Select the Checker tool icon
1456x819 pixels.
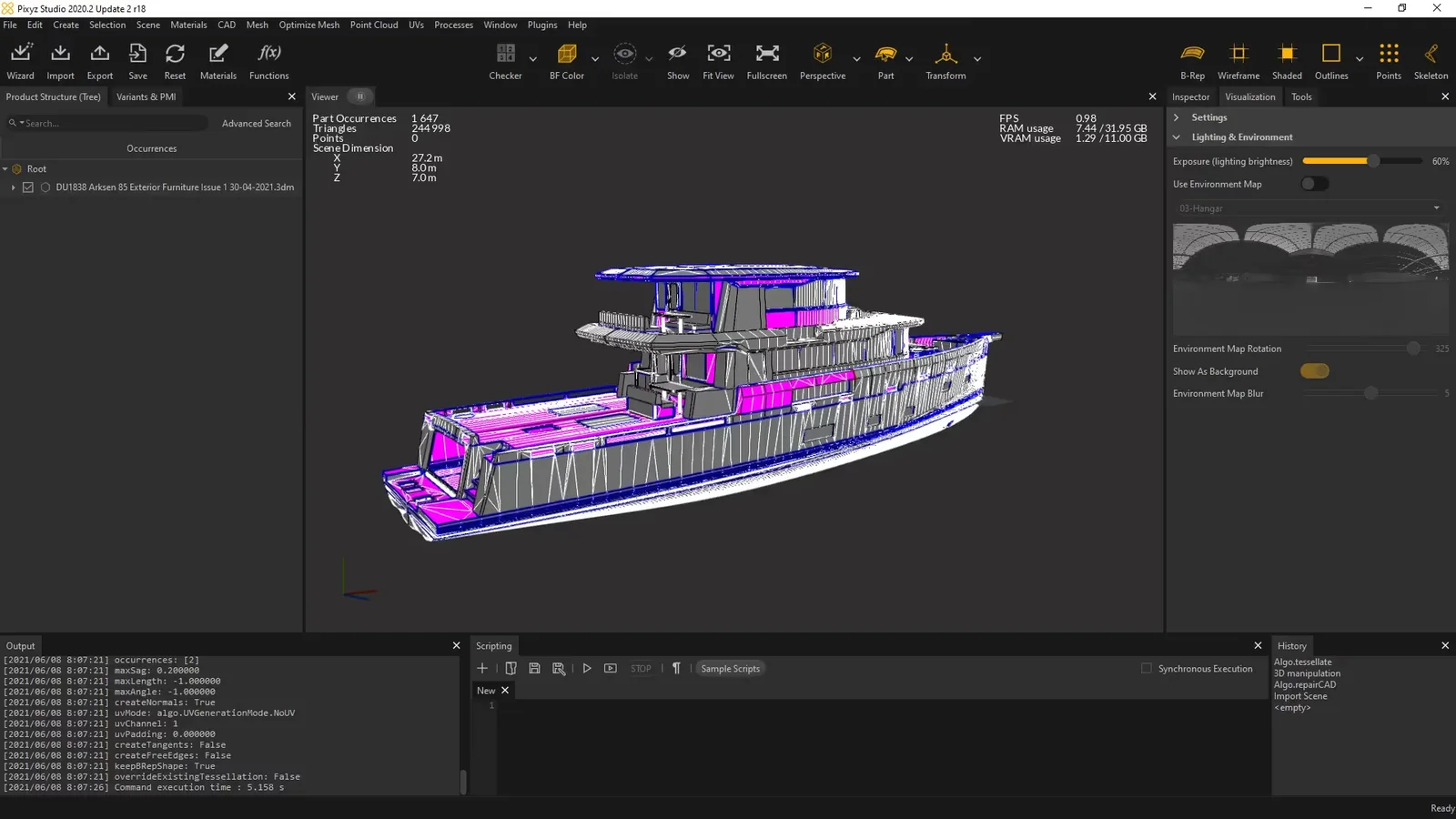click(x=506, y=54)
